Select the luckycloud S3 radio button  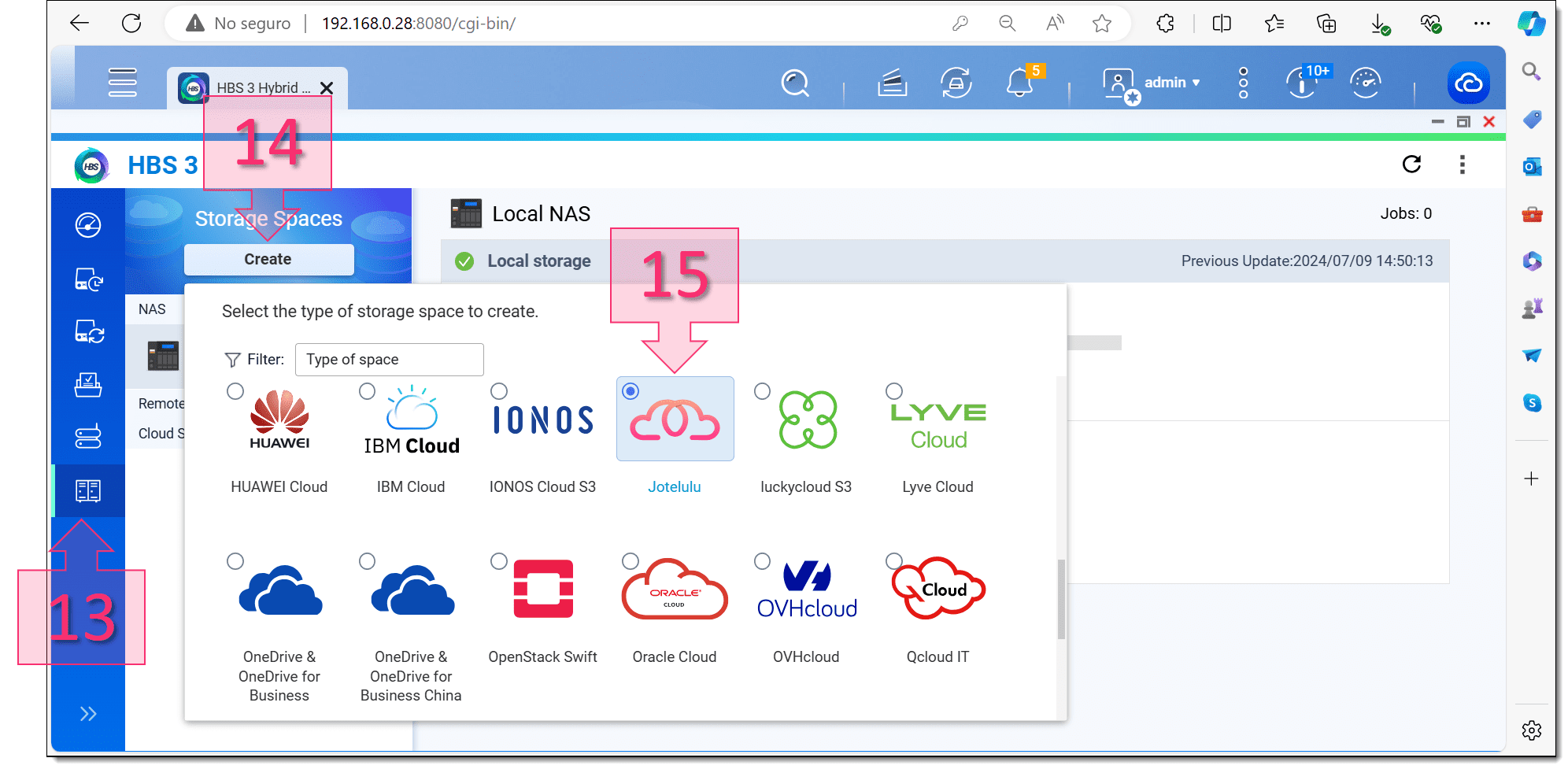pos(762,391)
